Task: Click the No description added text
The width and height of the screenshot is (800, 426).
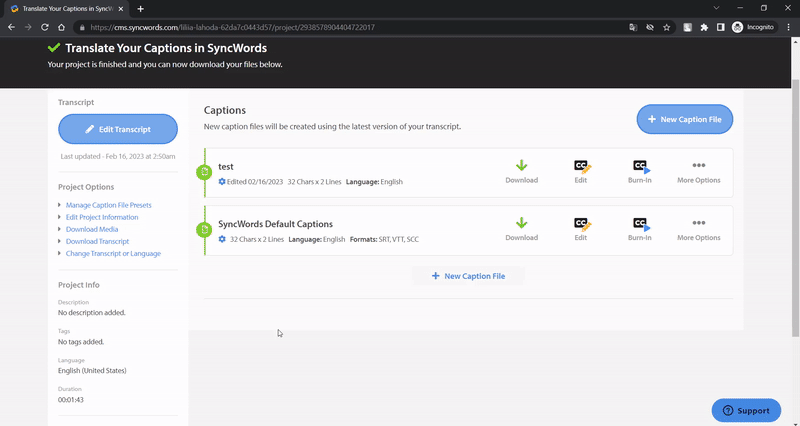Action: click(x=92, y=313)
